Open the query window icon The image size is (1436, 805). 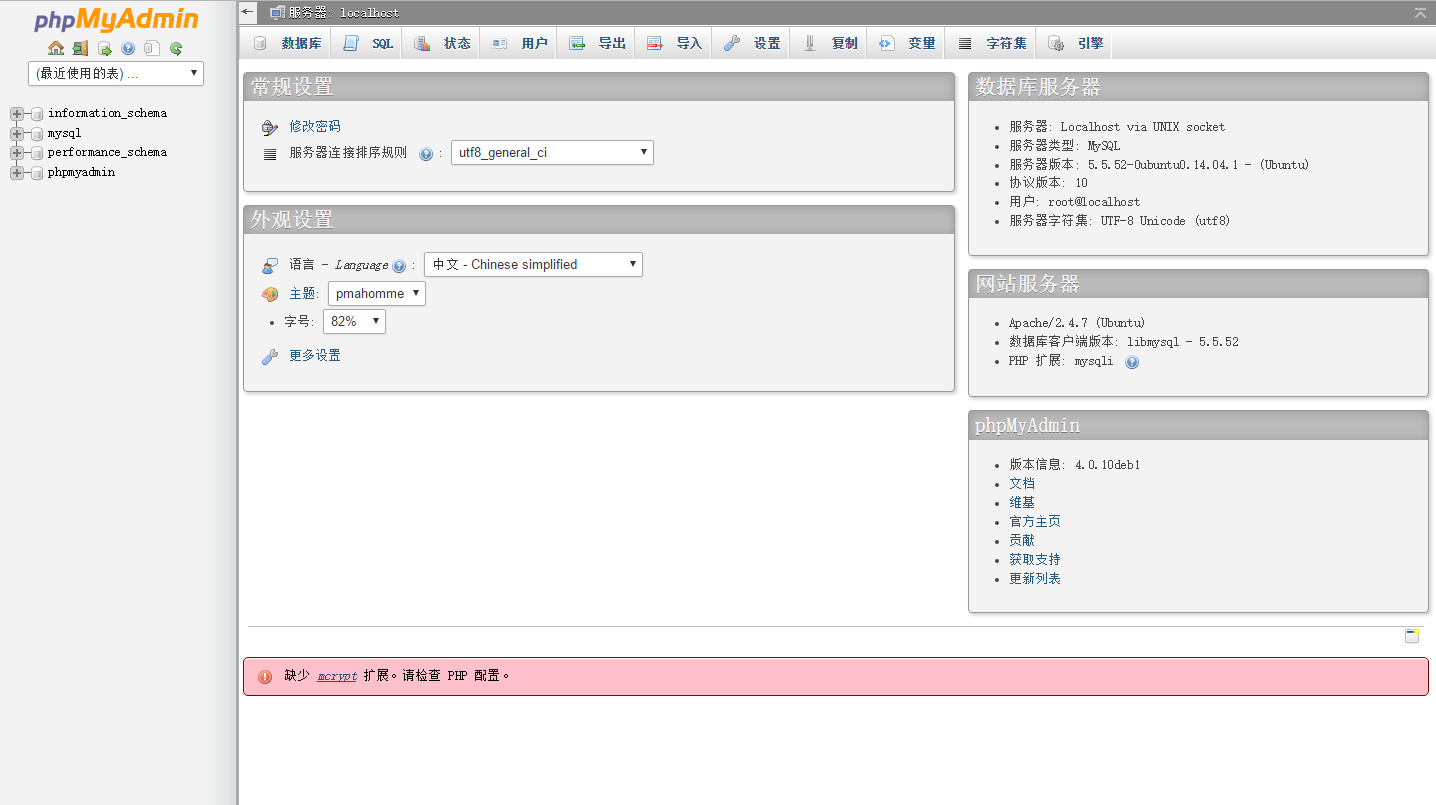(x=104, y=48)
